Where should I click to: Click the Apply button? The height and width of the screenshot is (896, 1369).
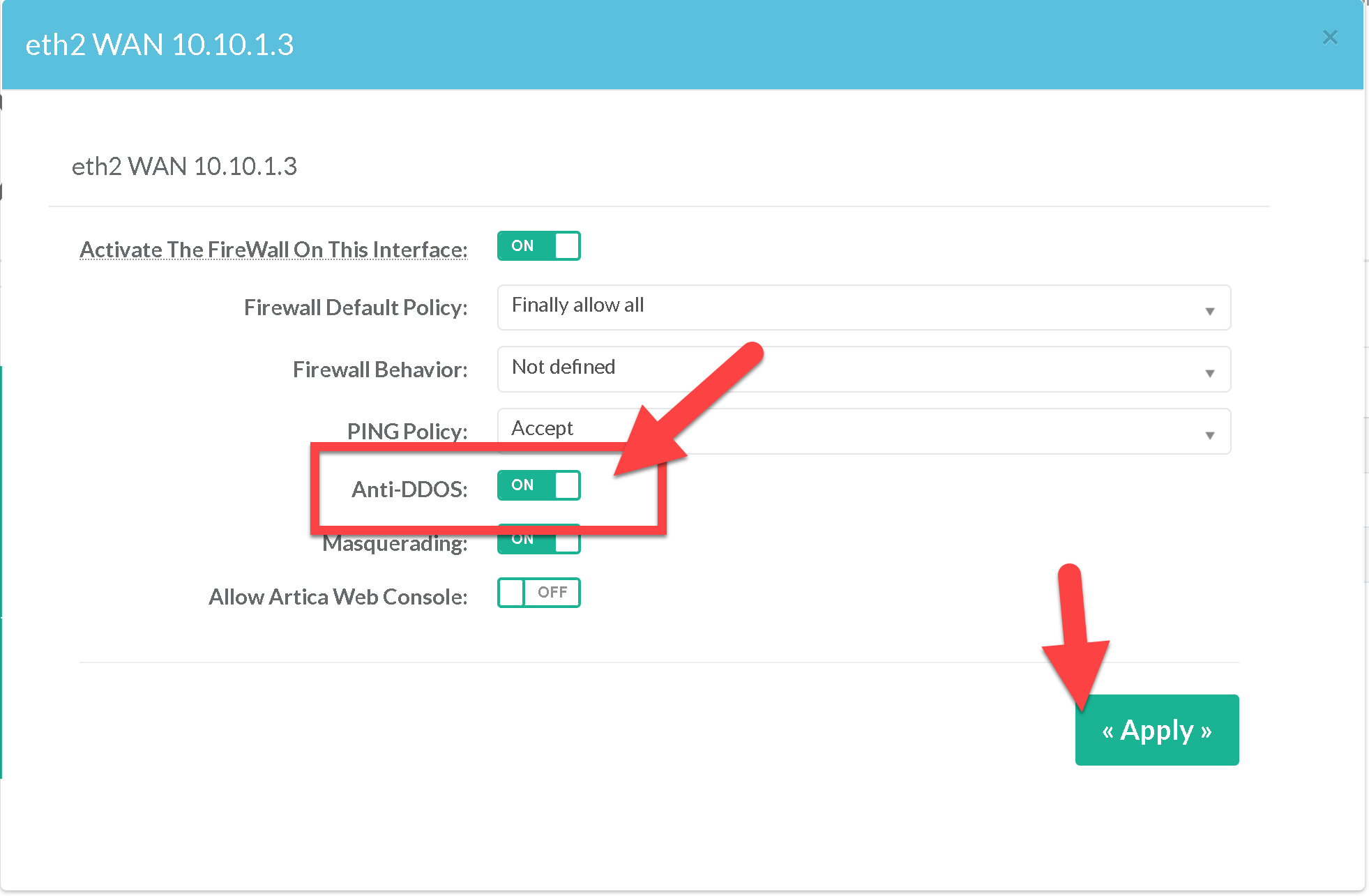[x=1156, y=730]
